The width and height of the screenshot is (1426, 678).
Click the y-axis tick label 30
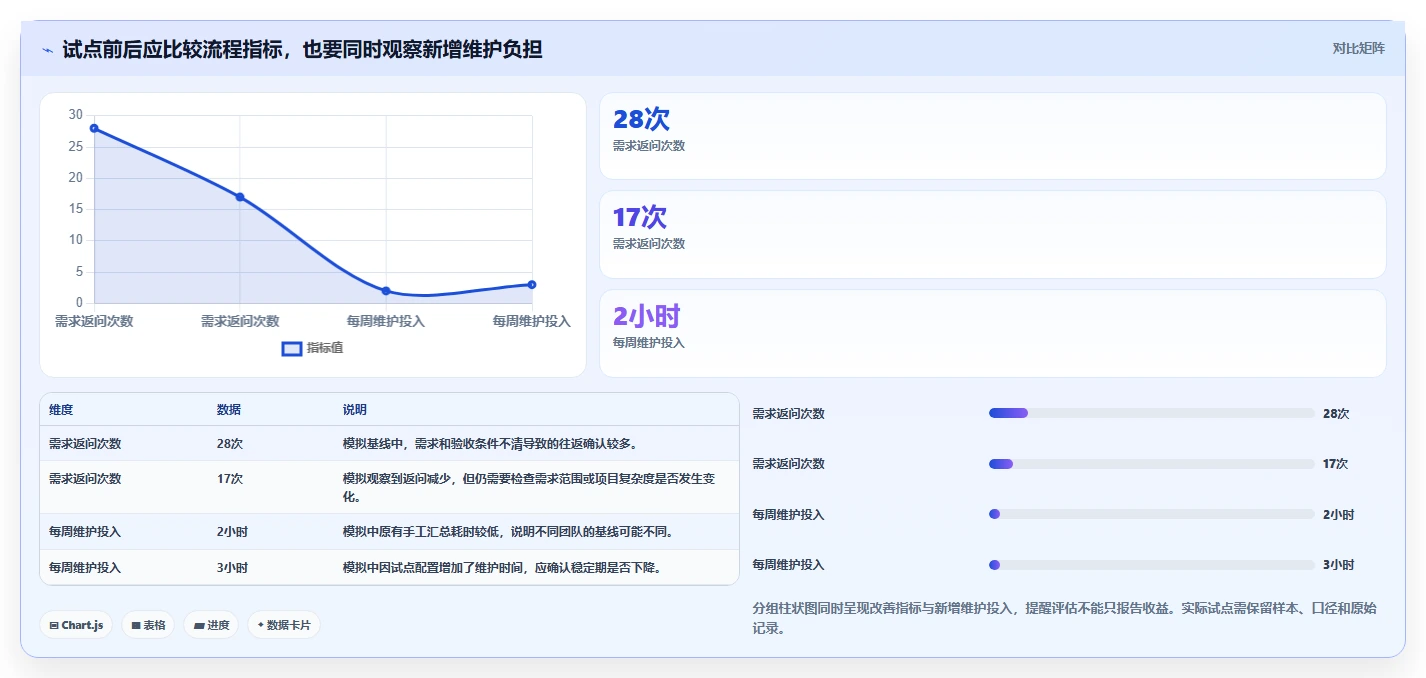pyautogui.click(x=76, y=115)
